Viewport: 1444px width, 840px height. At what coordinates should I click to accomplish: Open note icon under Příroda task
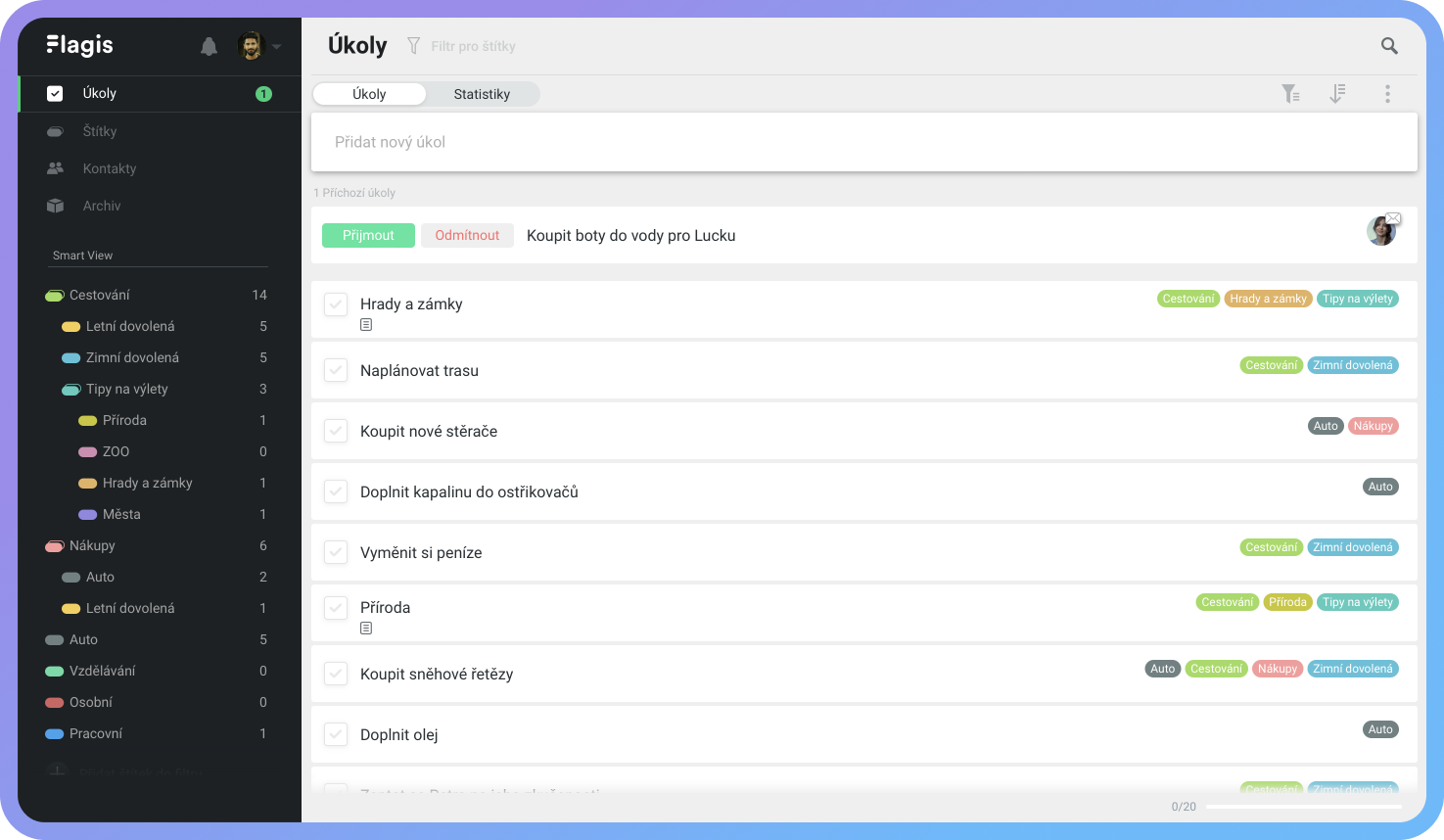[x=366, y=629]
